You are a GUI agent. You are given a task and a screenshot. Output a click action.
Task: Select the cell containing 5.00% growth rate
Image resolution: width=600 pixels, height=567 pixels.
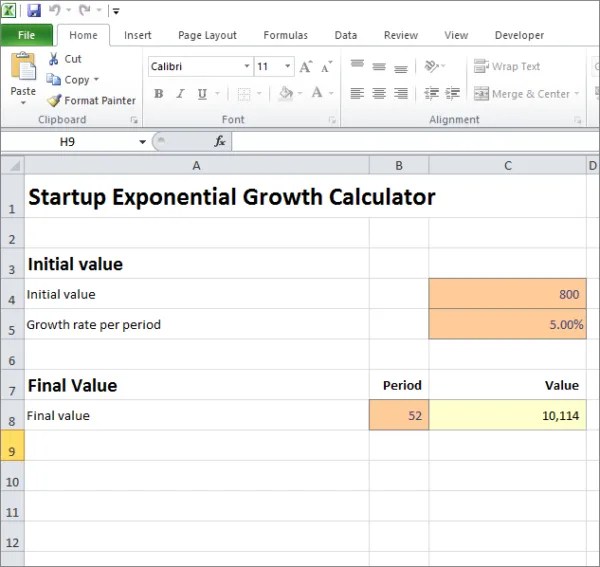click(x=508, y=325)
